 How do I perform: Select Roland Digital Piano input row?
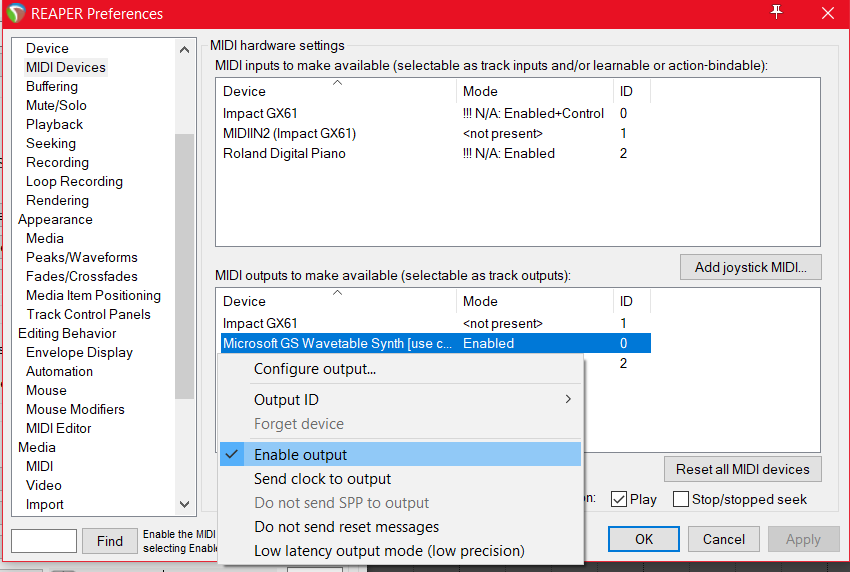coord(434,153)
